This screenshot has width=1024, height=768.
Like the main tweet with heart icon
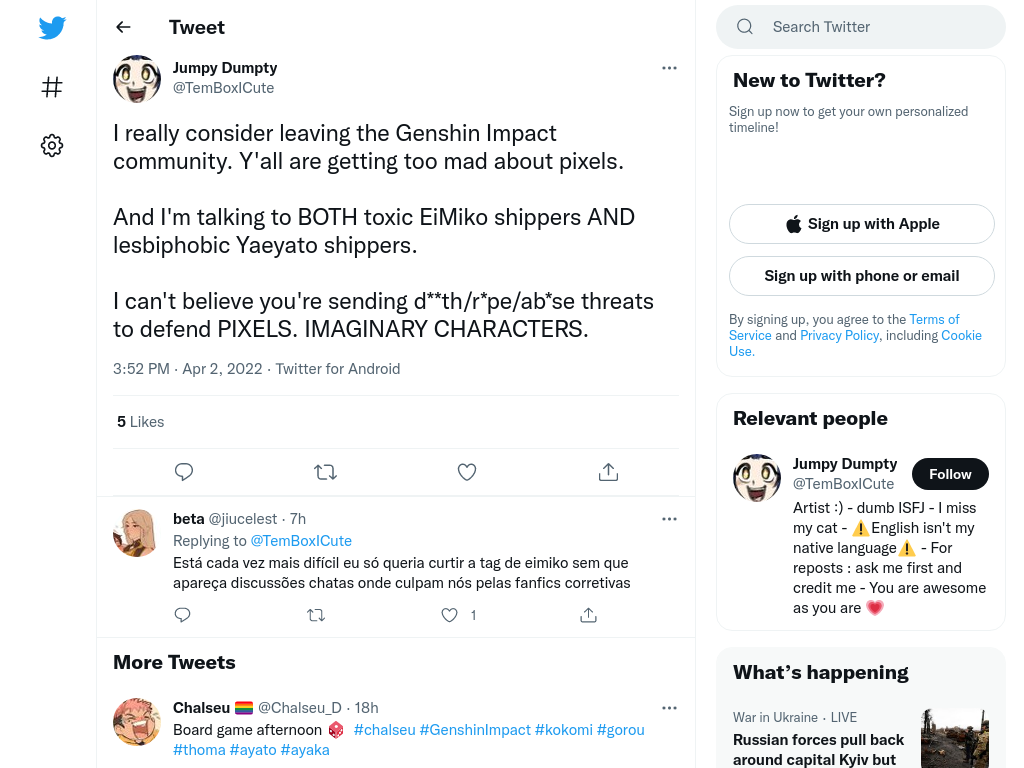[467, 472]
